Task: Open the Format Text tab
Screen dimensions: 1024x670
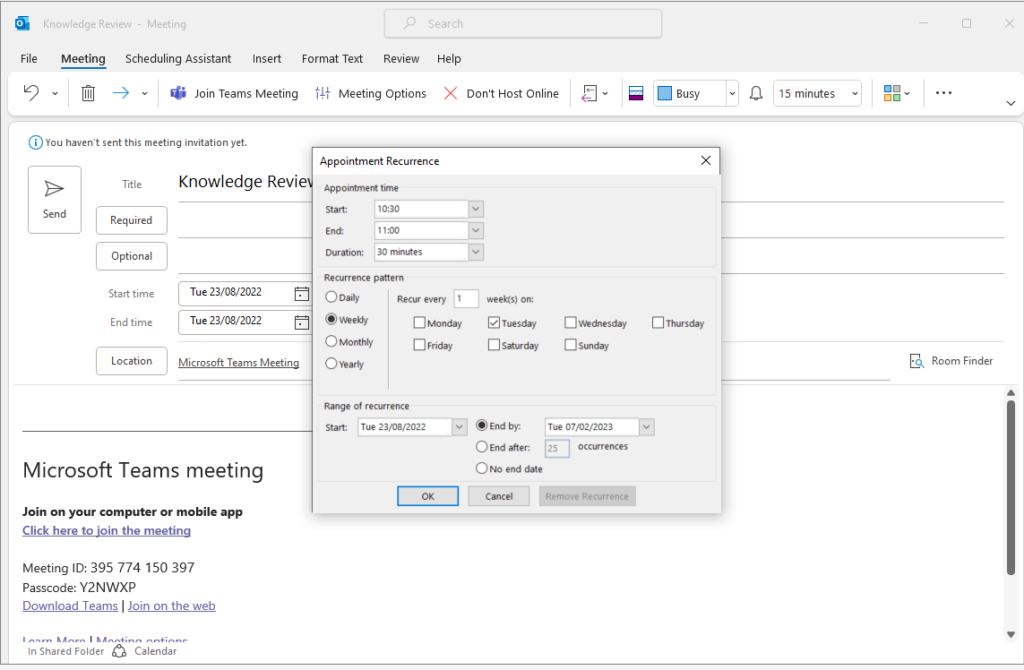Action: pyautogui.click(x=332, y=59)
